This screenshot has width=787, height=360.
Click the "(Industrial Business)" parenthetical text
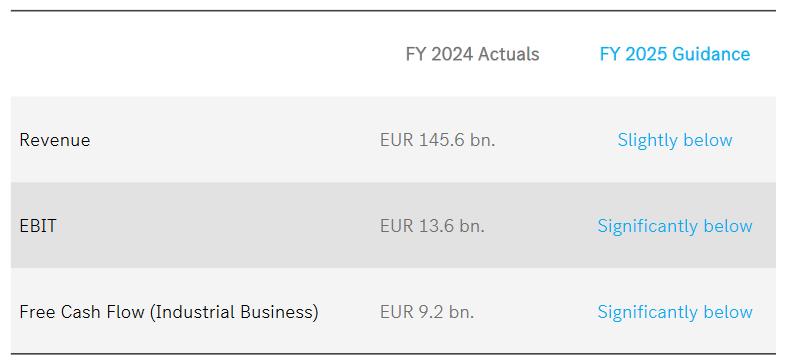(234, 312)
